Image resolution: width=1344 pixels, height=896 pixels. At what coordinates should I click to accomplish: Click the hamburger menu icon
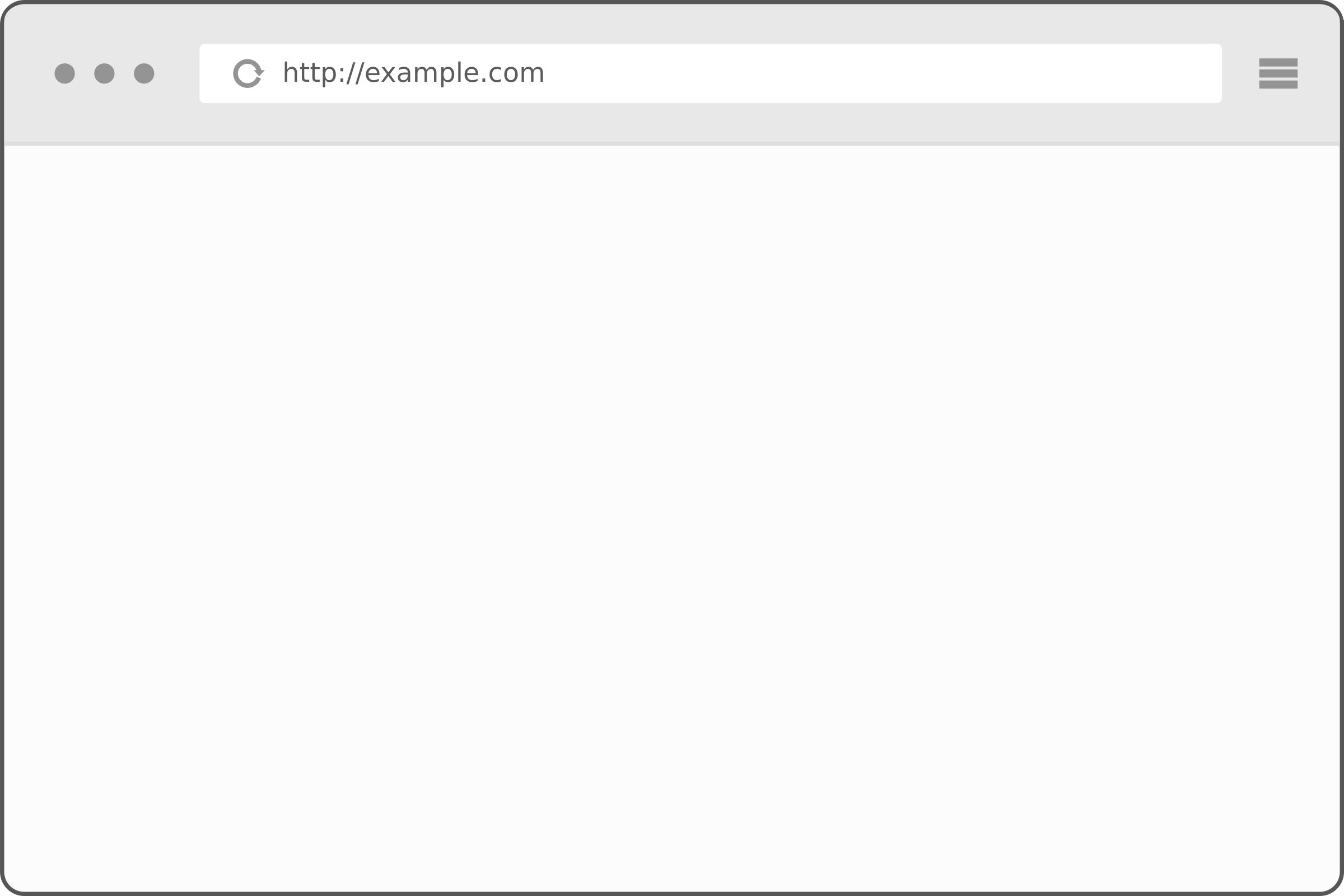tap(1278, 74)
